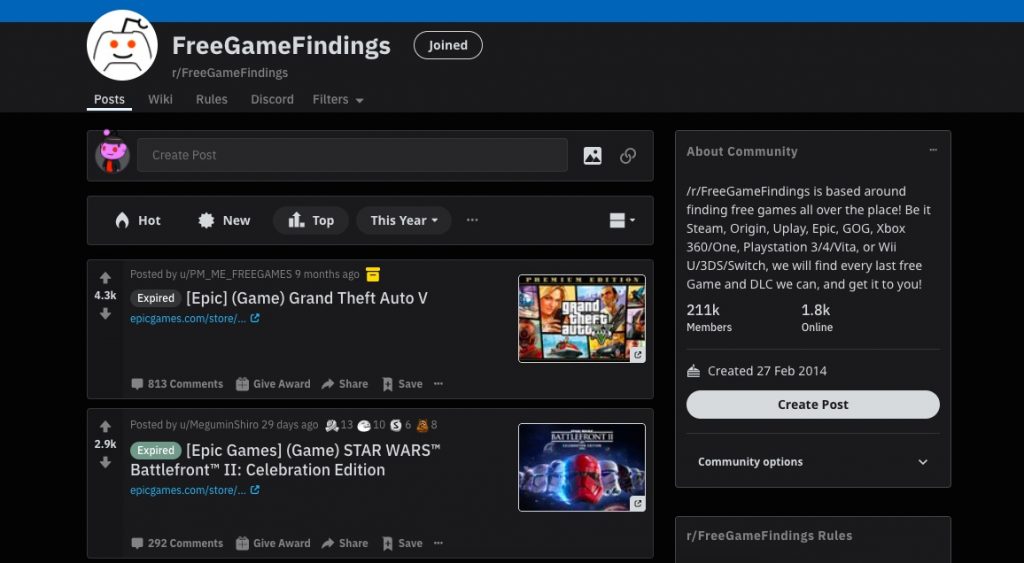
Task: Open the Wiki tab
Action: coord(160,99)
